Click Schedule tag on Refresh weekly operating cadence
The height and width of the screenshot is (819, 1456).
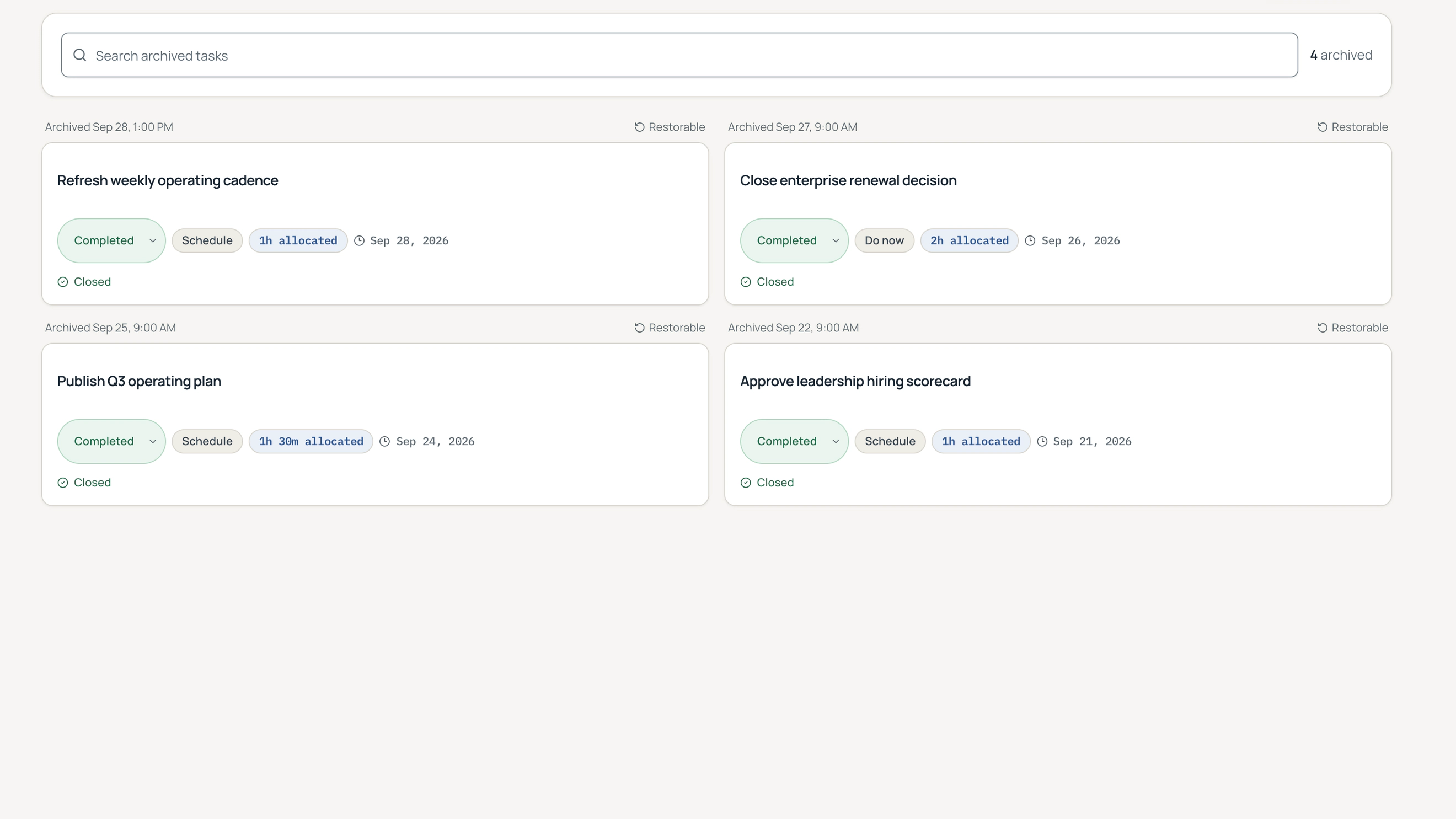tap(207, 241)
